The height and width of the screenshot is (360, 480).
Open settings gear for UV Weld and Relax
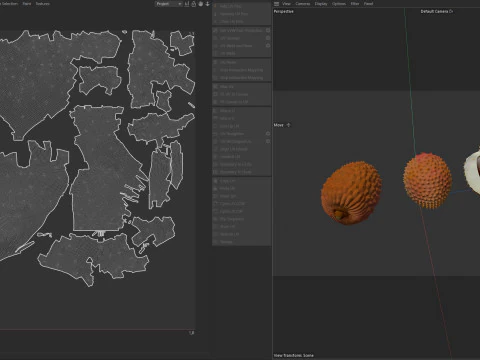(x=268, y=46)
